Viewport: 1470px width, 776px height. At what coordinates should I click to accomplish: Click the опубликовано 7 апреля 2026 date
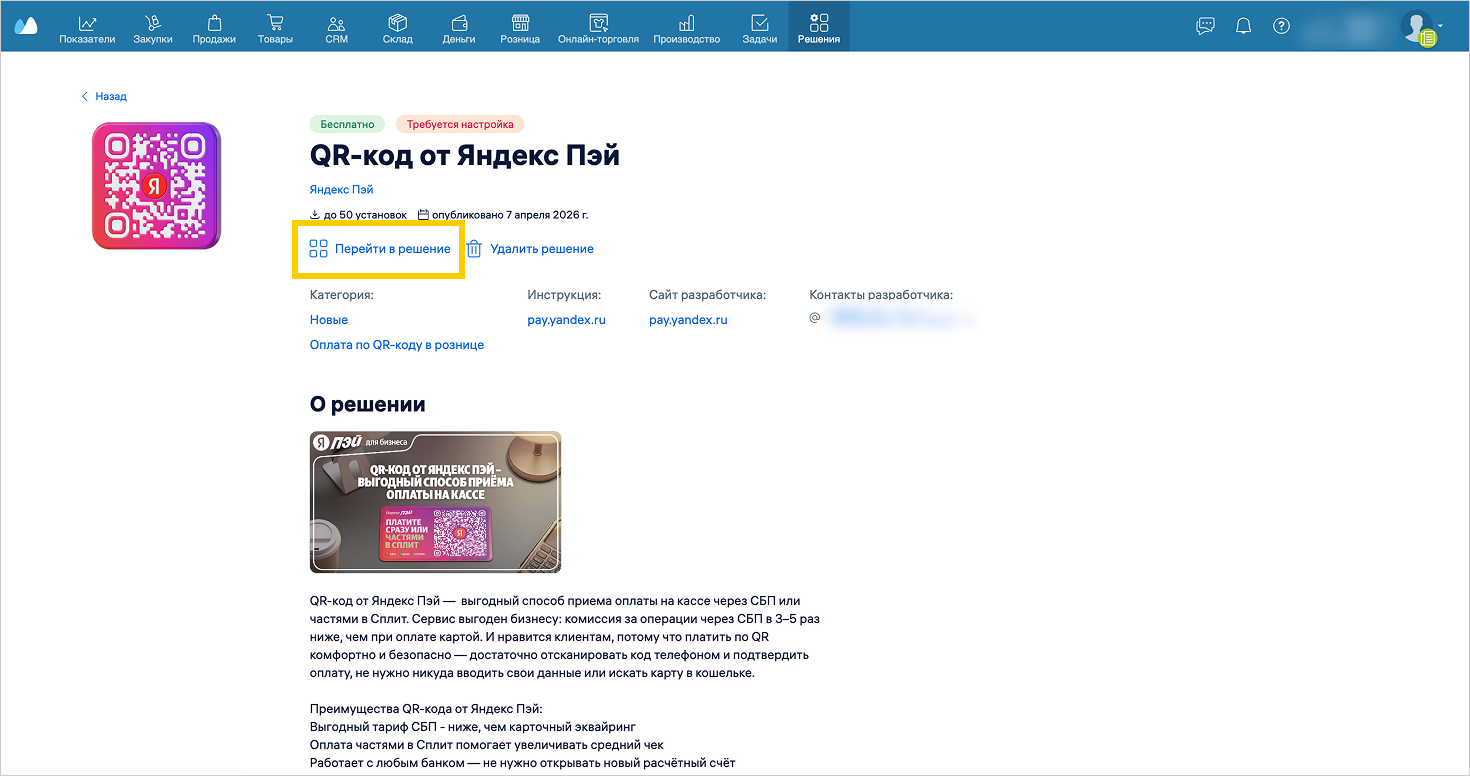503,215
